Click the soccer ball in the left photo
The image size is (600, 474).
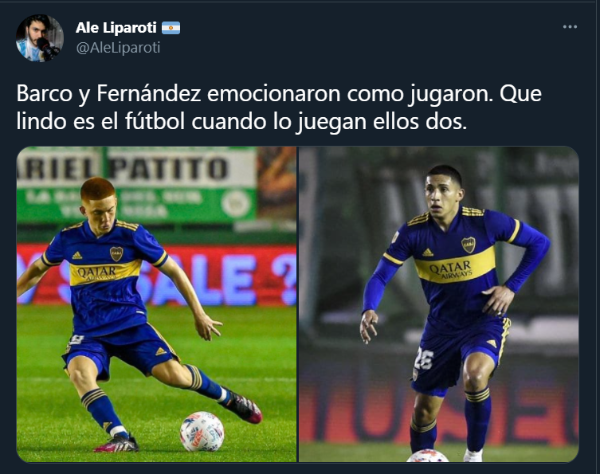202,432
